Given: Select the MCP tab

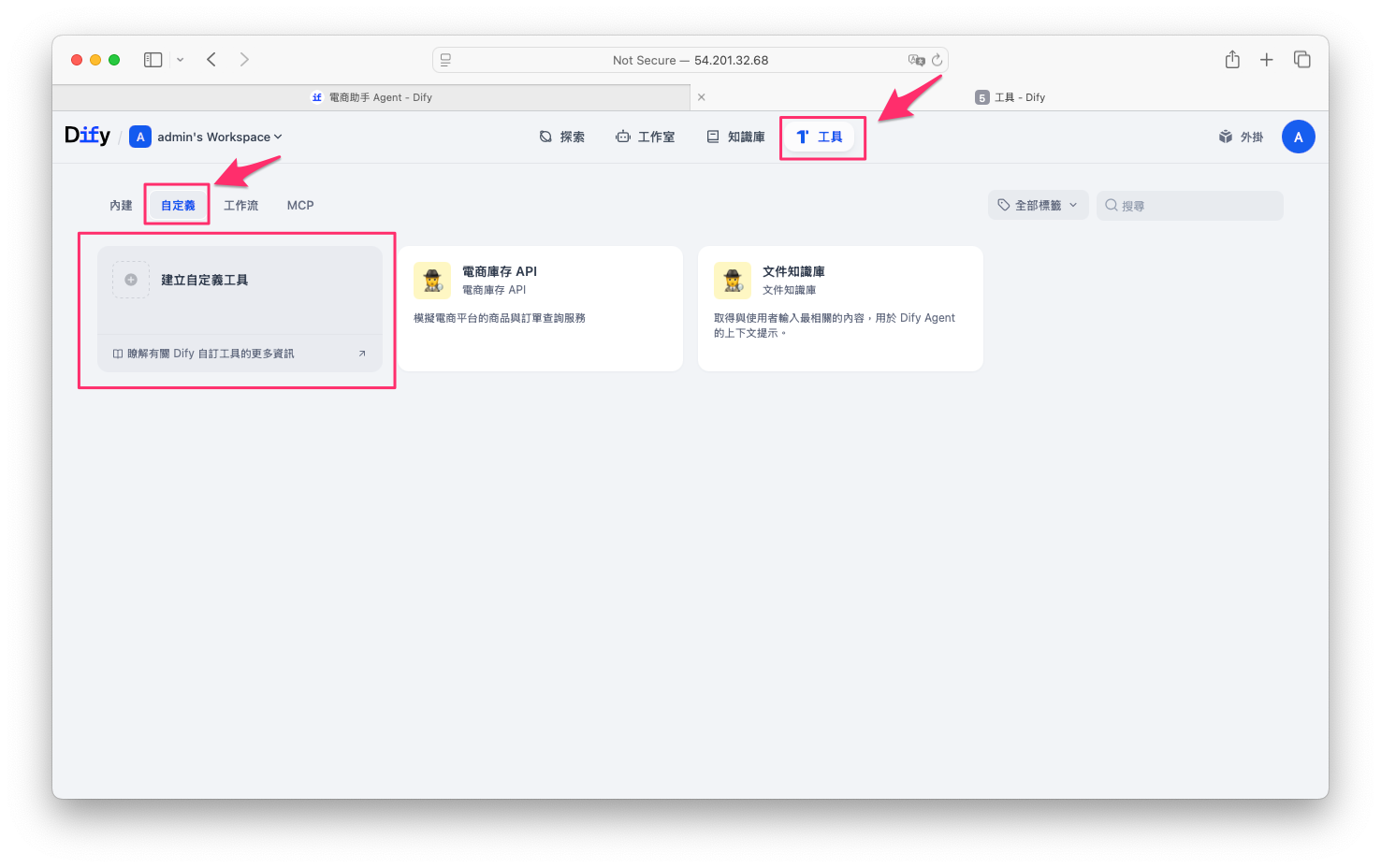Looking at the screenshot, I should click(300, 206).
